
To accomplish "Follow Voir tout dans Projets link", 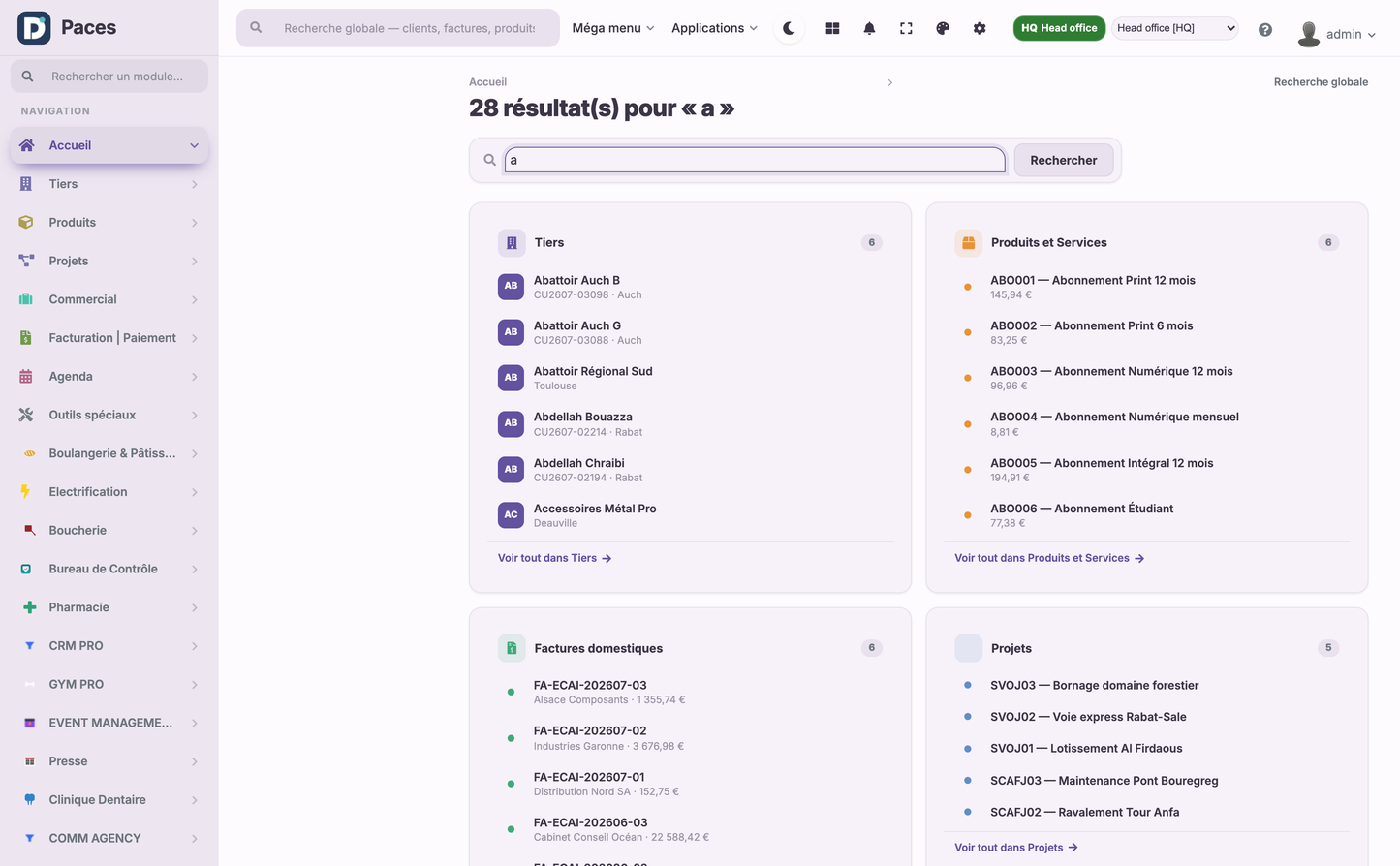I will 1016,848.
